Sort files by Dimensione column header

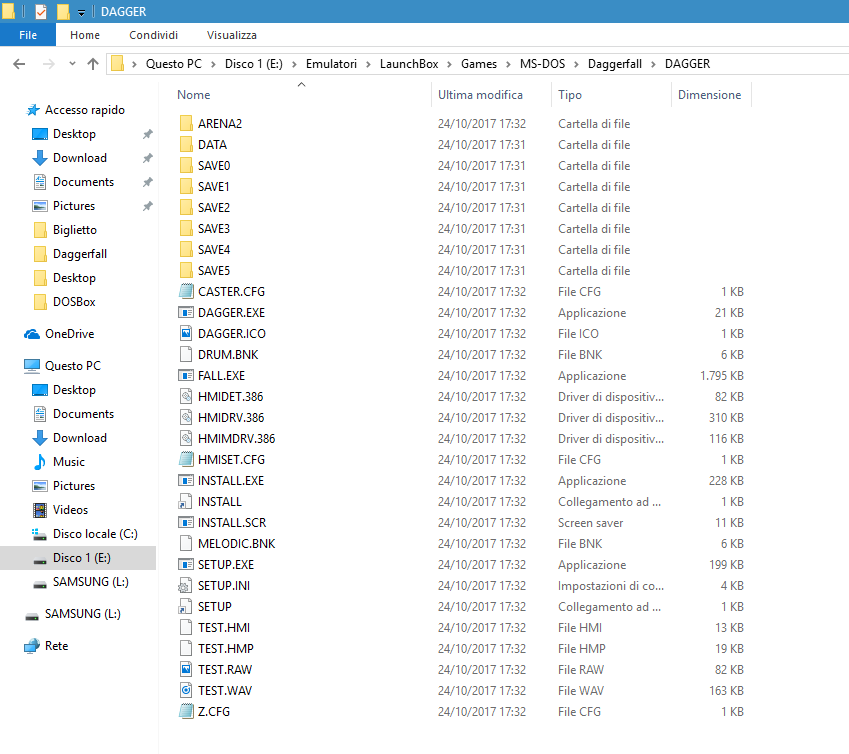tap(711, 95)
